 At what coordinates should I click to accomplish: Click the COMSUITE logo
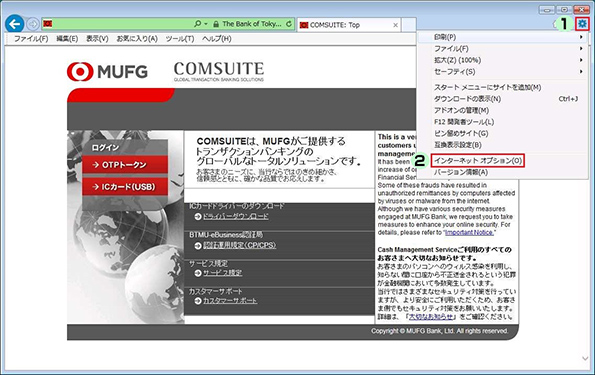coord(219,72)
